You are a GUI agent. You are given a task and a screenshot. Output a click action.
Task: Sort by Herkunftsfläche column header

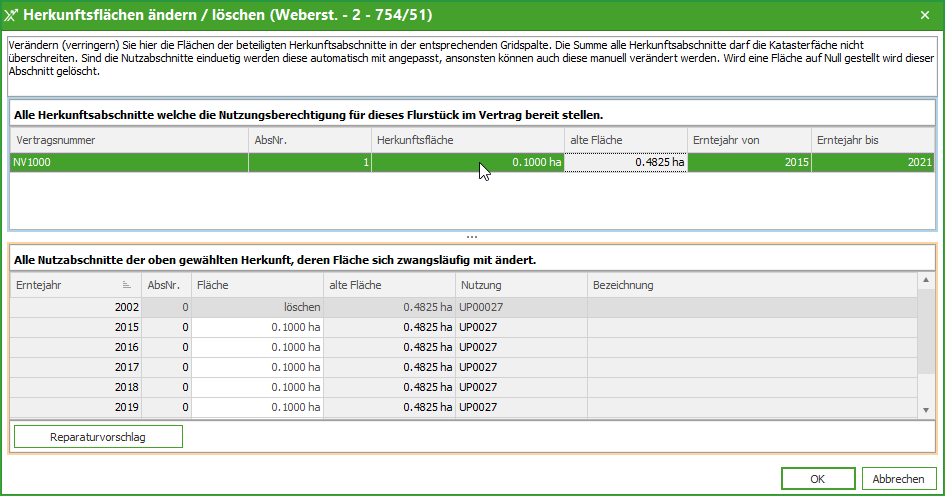tap(467, 140)
